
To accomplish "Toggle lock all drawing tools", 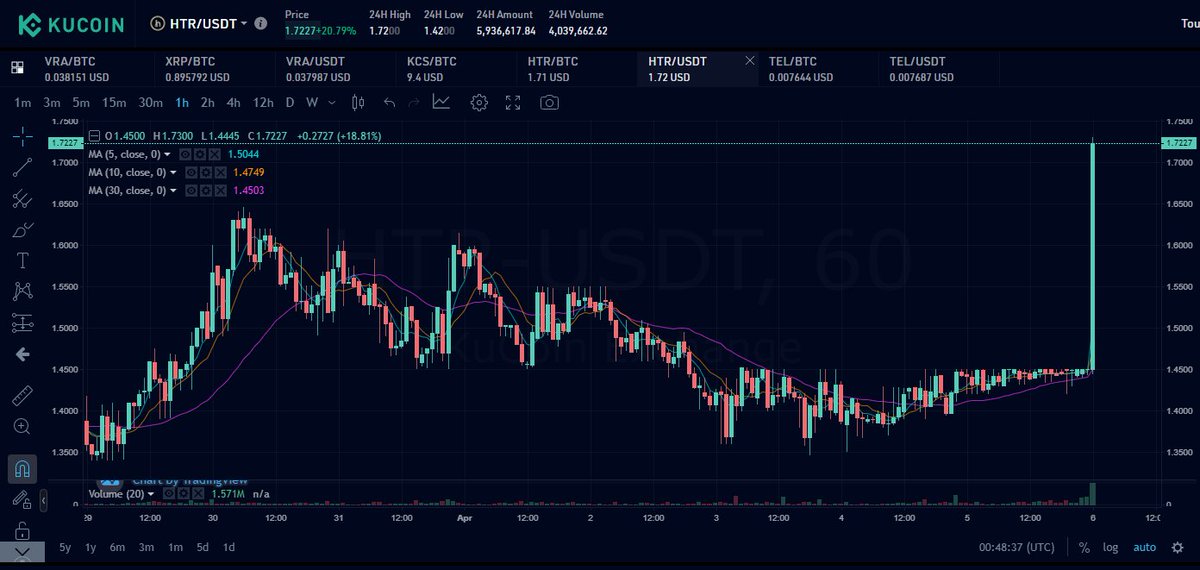I will [22, 530].
